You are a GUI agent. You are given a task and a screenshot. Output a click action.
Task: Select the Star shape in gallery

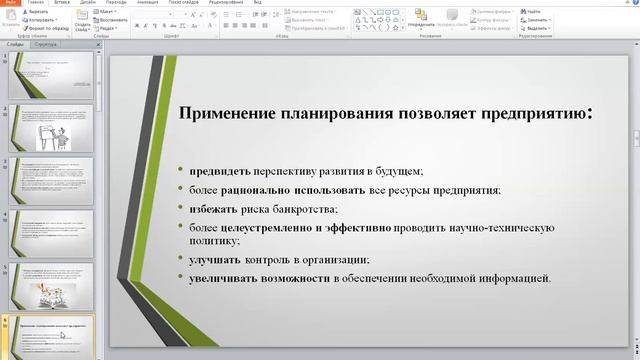(x=396, y=28)
